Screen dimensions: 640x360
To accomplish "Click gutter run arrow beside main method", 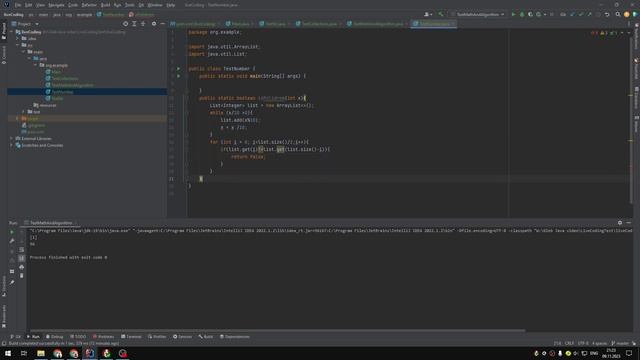I will (x=178, y=76).
